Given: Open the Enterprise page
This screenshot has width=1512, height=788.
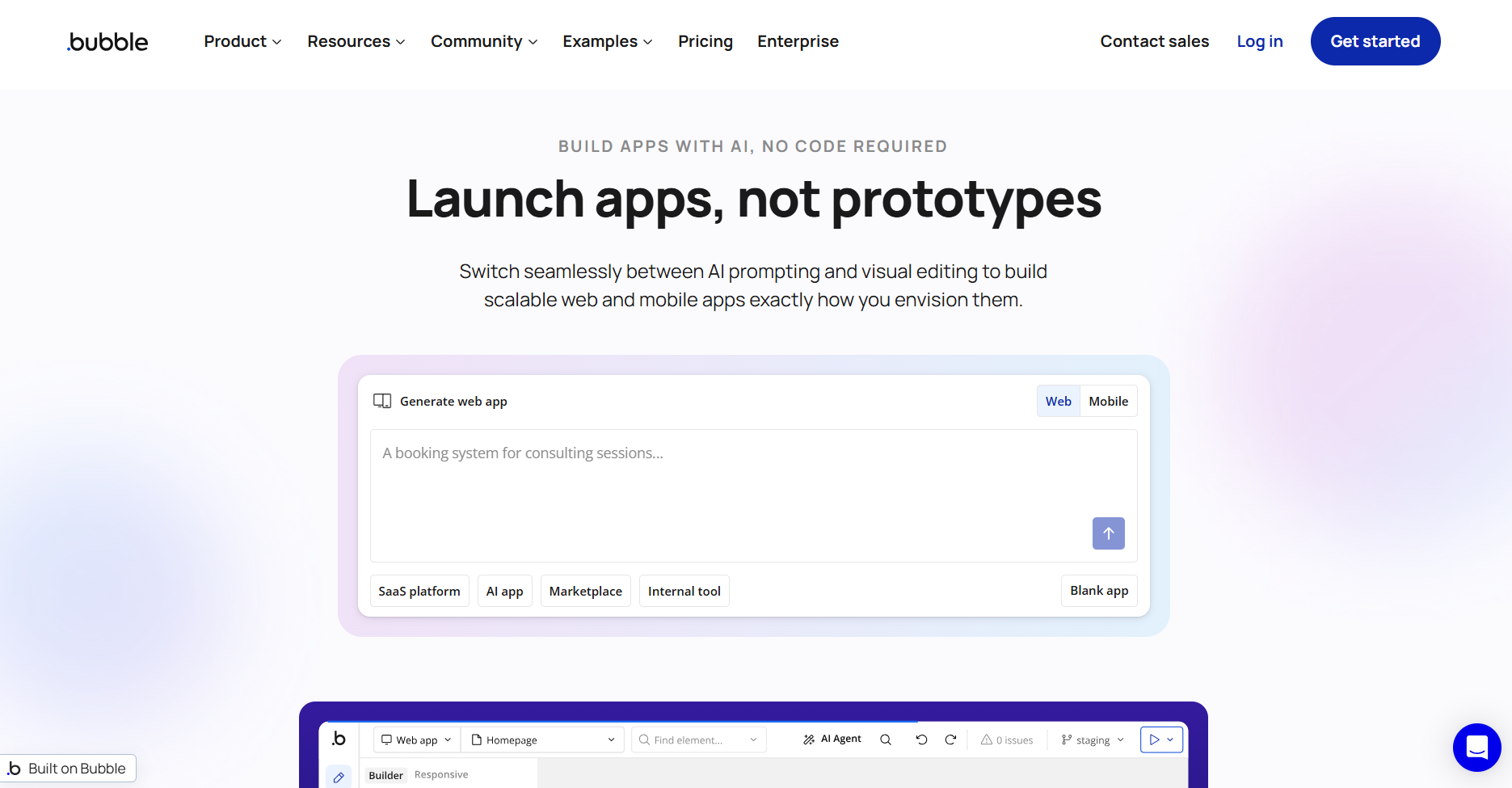Looking at the screenshot, I should [x=798, y=41].
